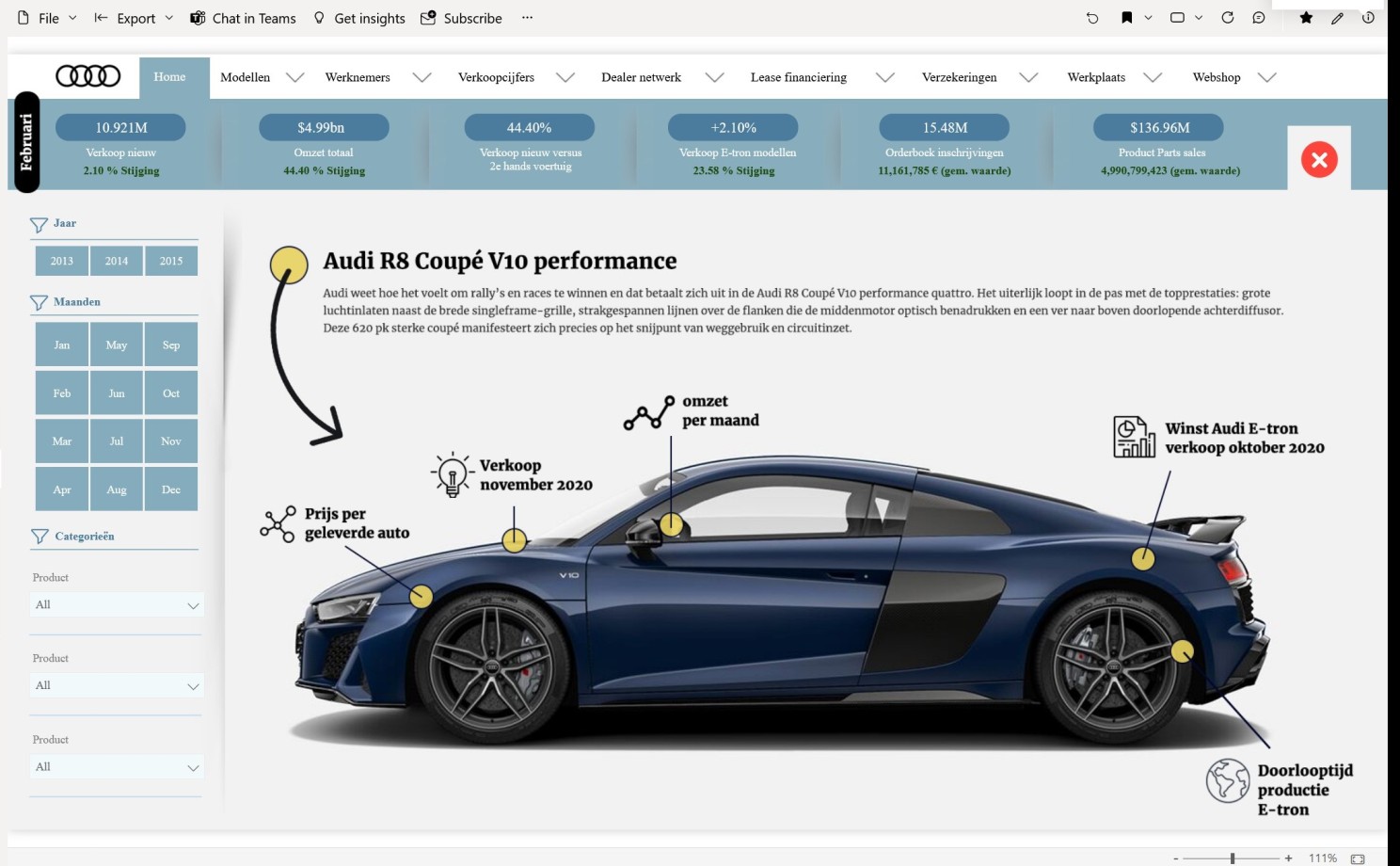Toggle the 2015 year filter
The width and height of the screenshot is (1400, 866).
pyautogui.click(x=171, y=261)
